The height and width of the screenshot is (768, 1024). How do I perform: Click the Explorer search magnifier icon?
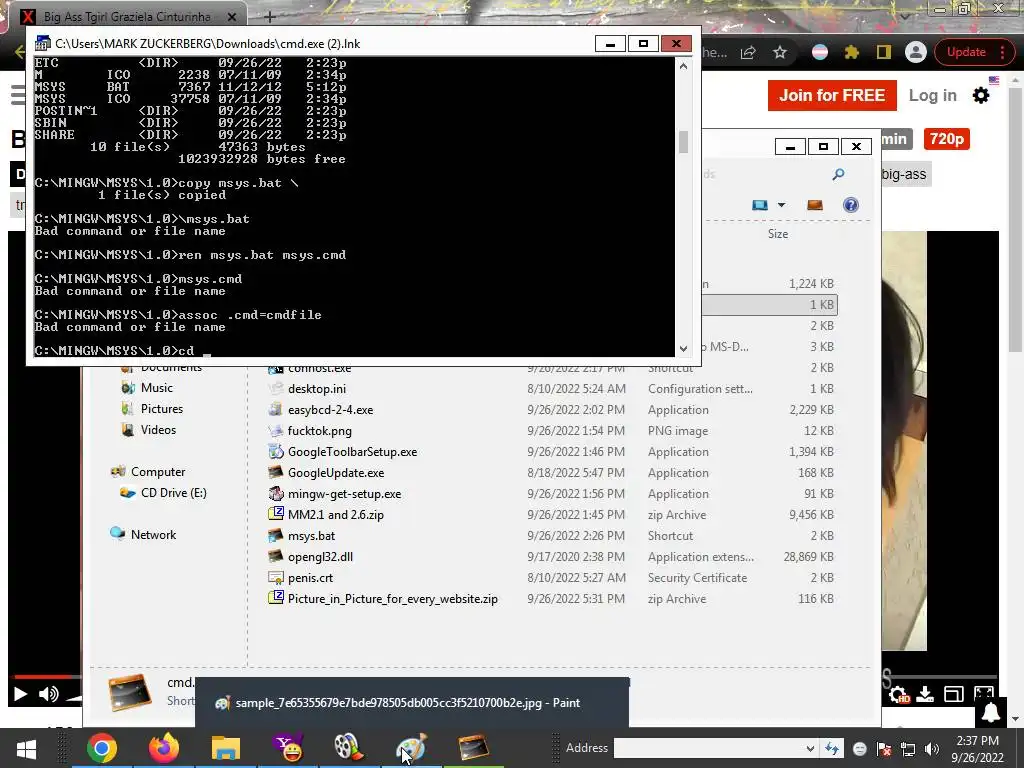click(x=839, y=174)
